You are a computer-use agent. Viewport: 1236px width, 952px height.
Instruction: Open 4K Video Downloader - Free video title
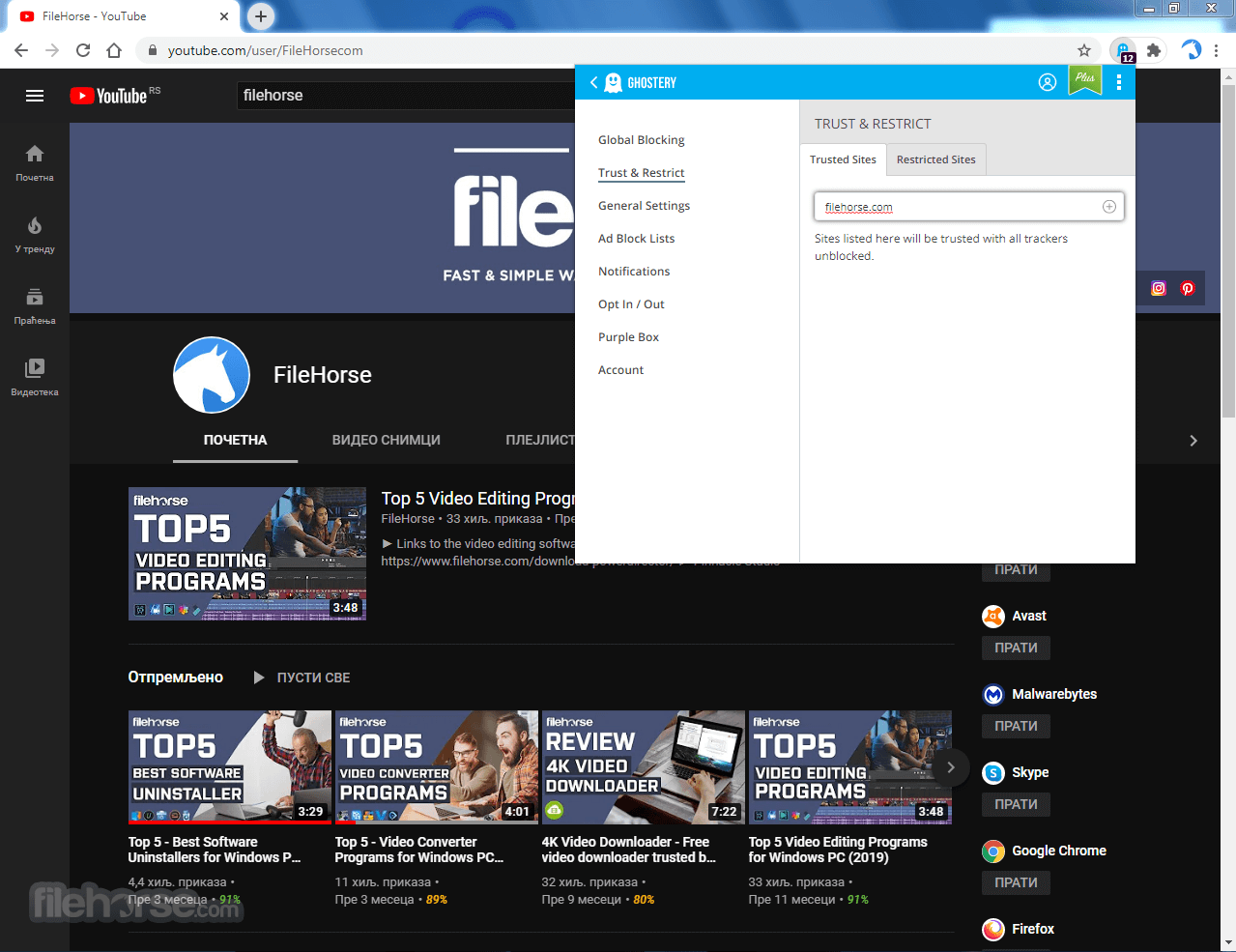[x=629, y=850]
